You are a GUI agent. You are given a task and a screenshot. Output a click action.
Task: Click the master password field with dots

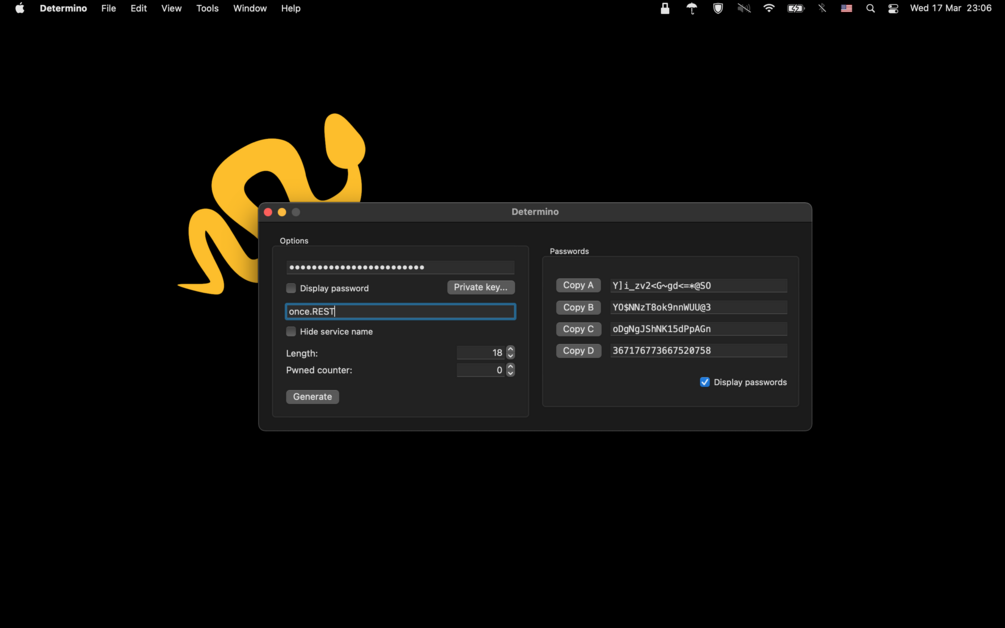(400, 267)
